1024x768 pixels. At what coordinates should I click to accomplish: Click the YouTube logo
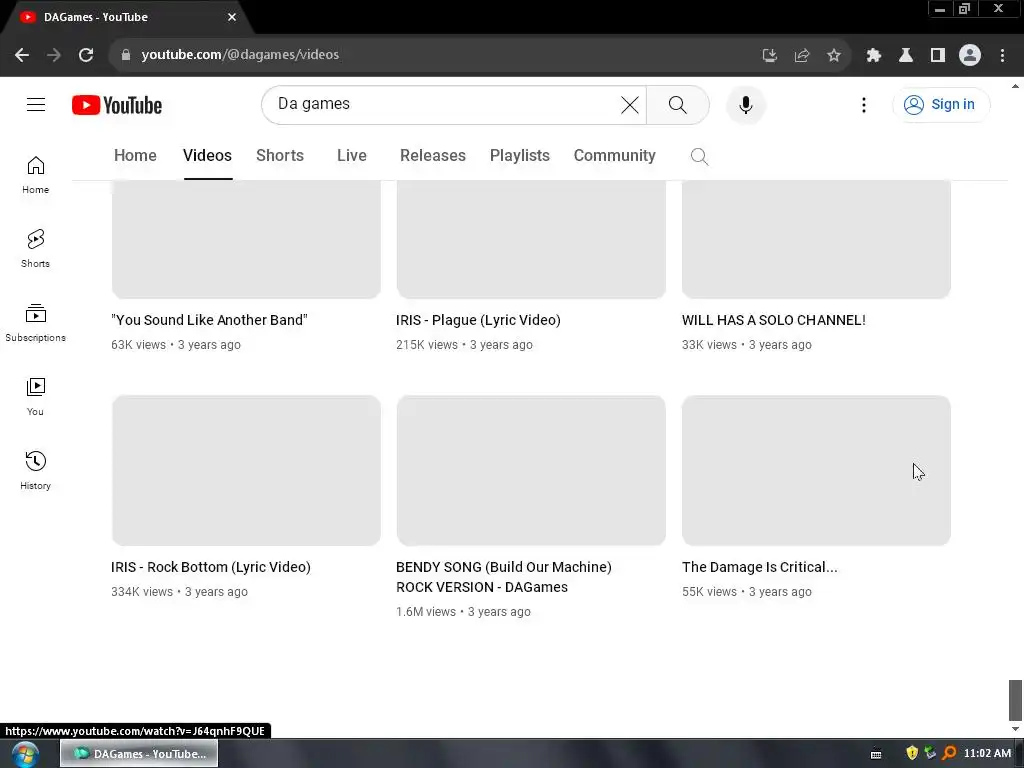tap(117, 105)
